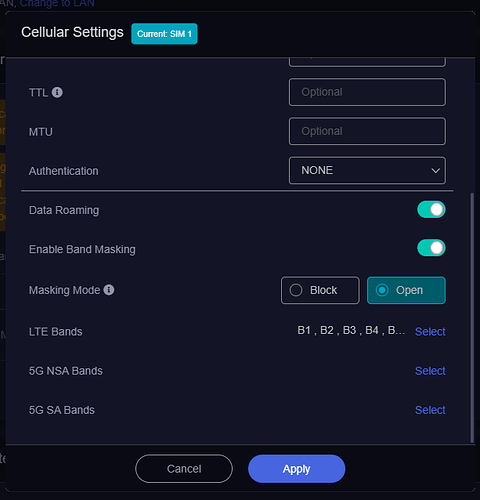Click Select link for 5G NSA Bands
The image size is (480, 500).
[x=430, y=371]
